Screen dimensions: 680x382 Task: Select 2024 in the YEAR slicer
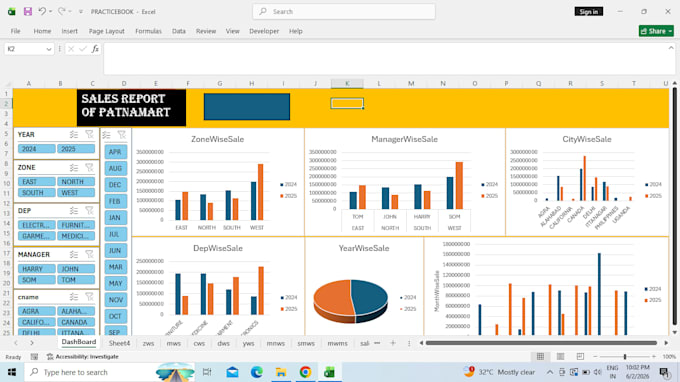[x=36, y=149]
